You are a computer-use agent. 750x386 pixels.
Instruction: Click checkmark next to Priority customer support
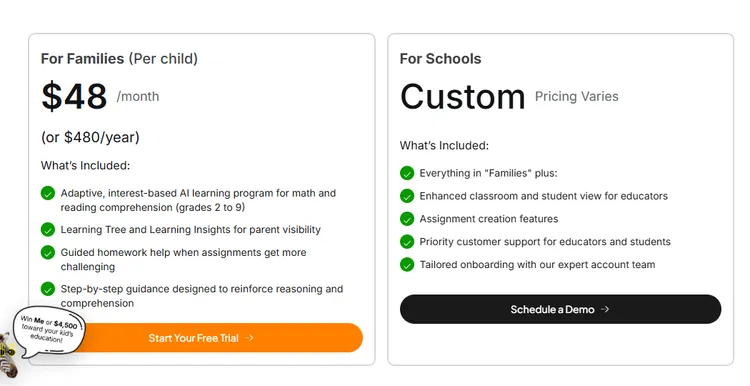coord(407,242)
